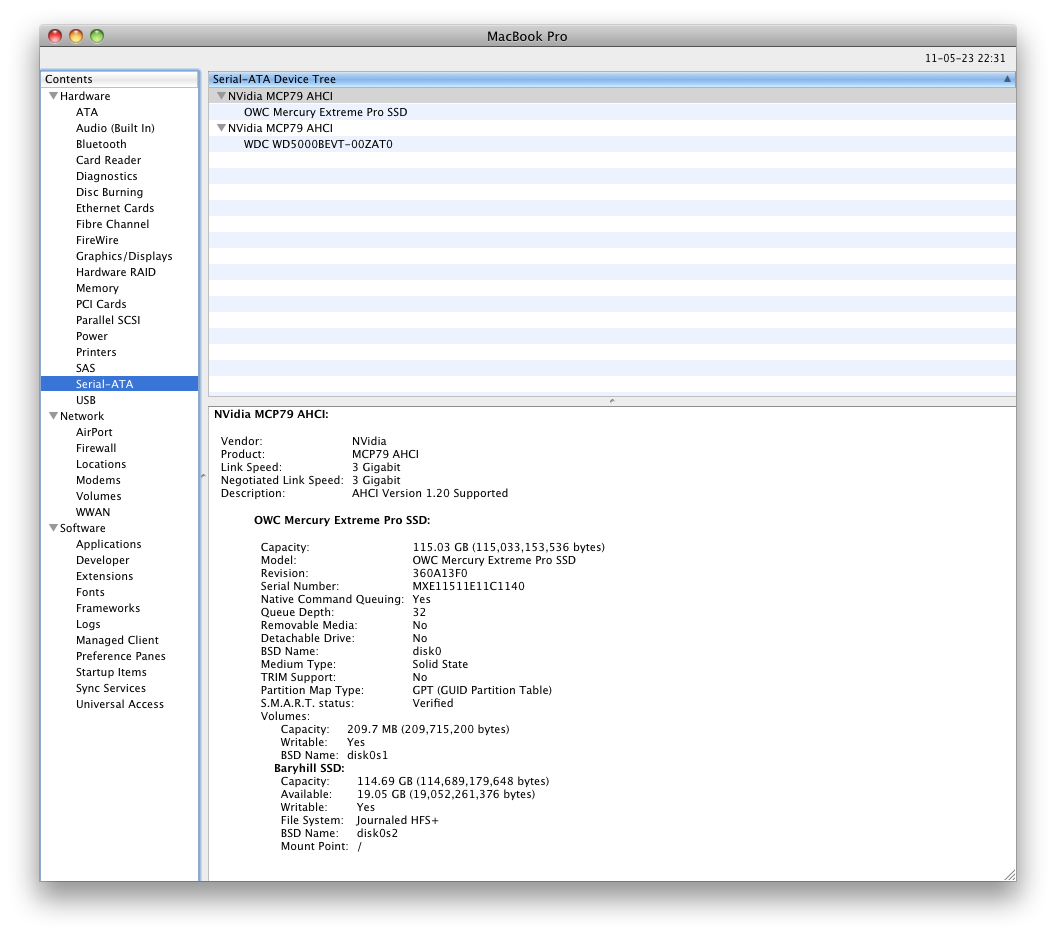1056x936 pixels.
Task: Select Modems entry
Action: 98,480
